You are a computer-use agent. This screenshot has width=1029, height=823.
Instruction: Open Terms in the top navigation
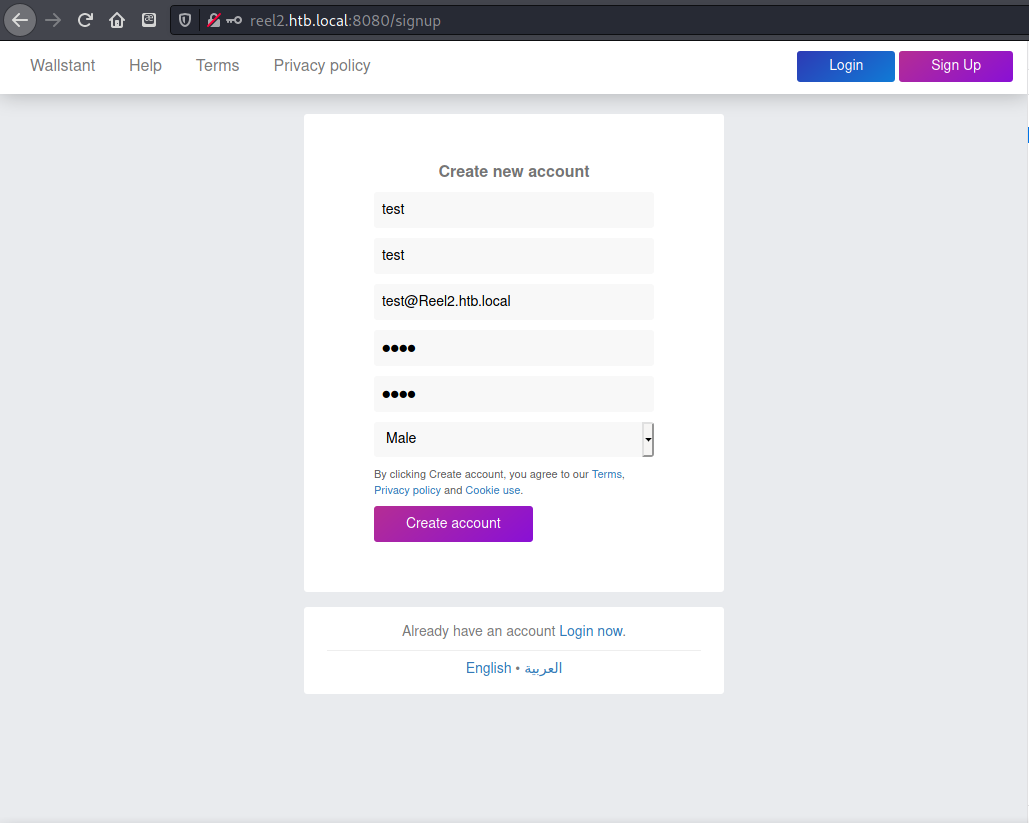pyautogui.click(x=217, y=66)
